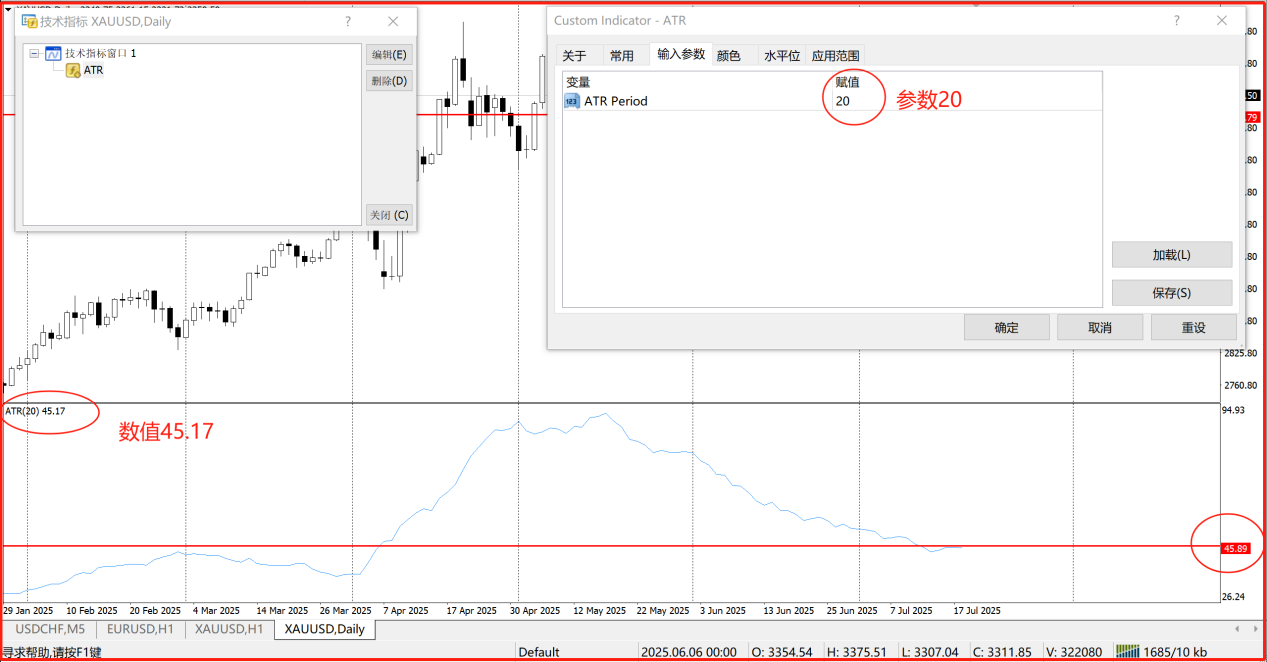1267x662 pixels.
Task: Confirm with the 确定 button
Action: click(1007, 327)
